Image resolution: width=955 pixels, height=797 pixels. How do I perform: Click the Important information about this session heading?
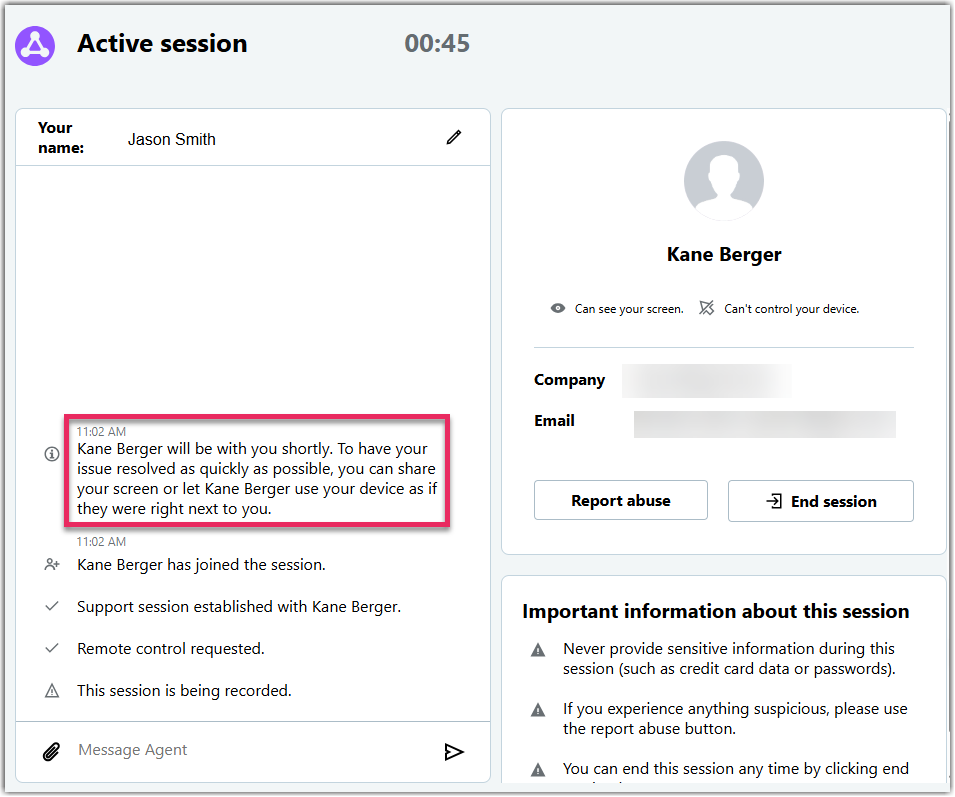(x=715, y=611)
